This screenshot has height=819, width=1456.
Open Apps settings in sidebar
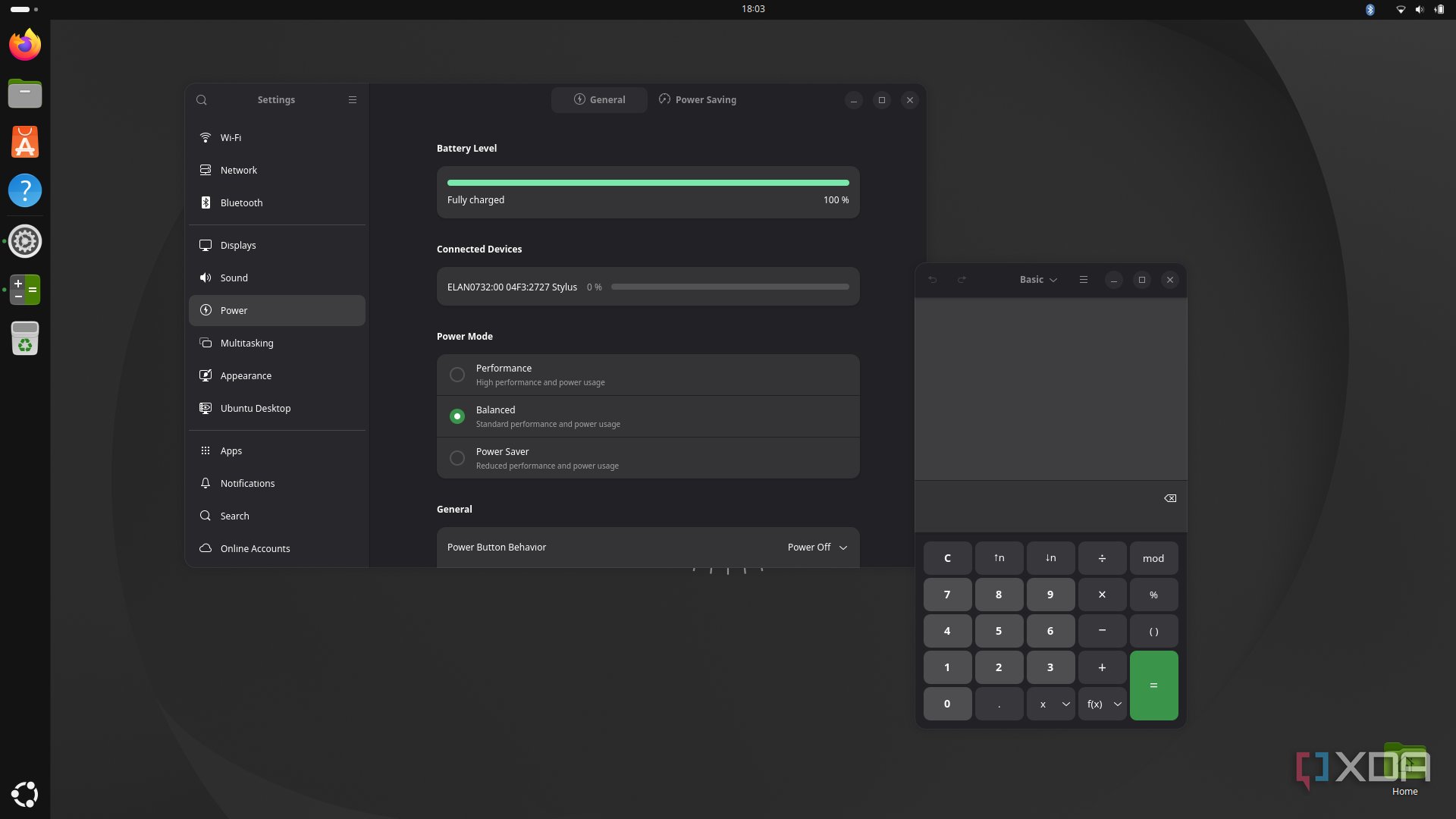coord(277,450)
